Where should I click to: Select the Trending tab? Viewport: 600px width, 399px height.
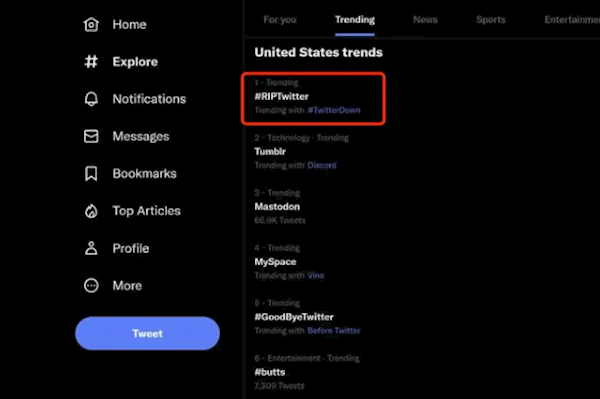355,20
